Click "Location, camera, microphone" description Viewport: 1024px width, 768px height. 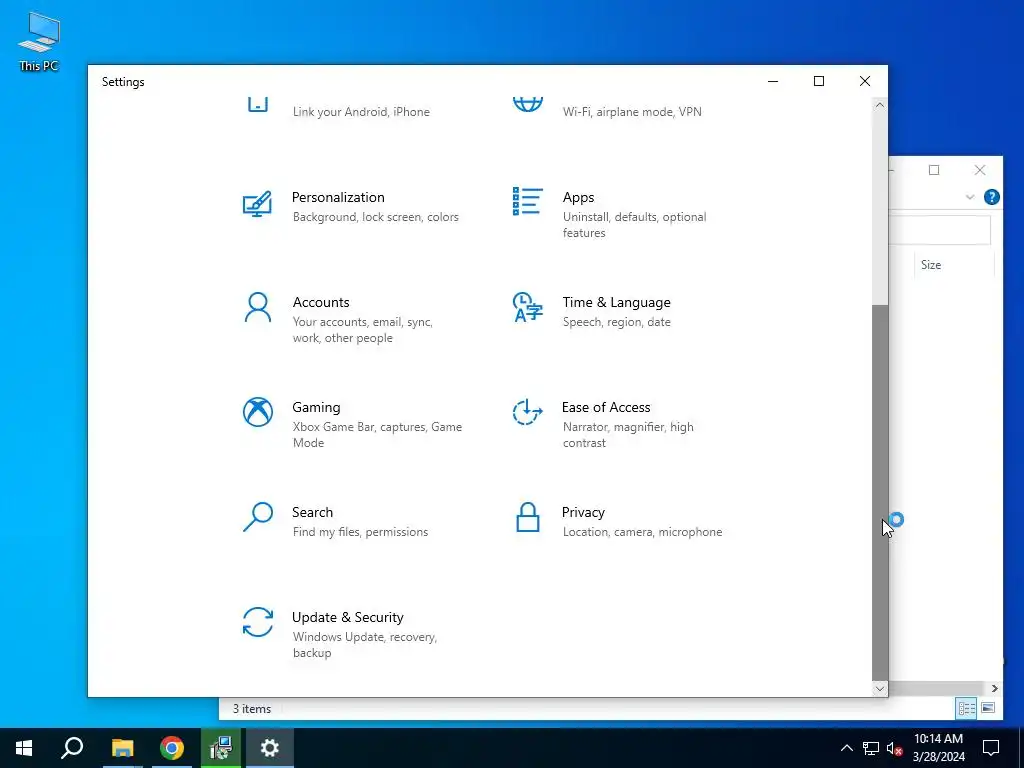pos(642,532)
